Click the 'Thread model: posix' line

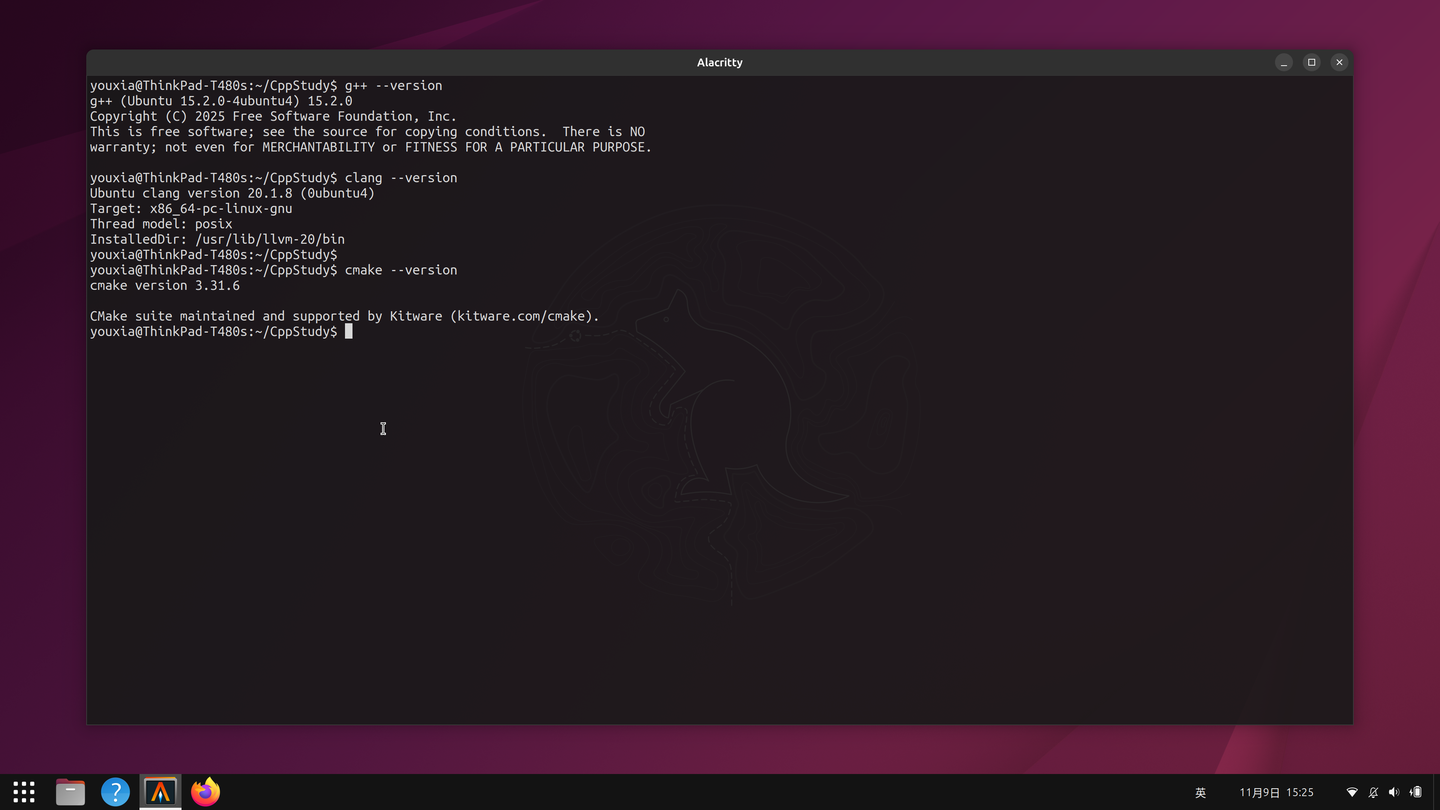click(161, 224)
